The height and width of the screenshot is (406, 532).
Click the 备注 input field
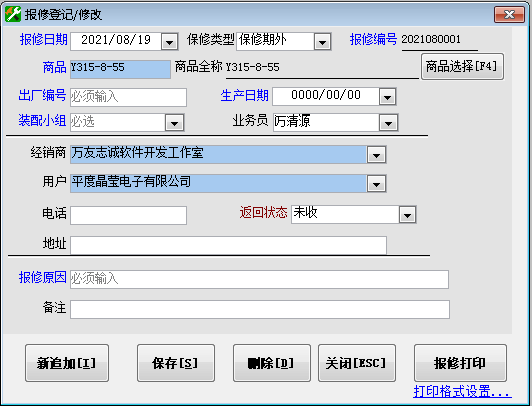pyautogui.click(x=260, y=309)
